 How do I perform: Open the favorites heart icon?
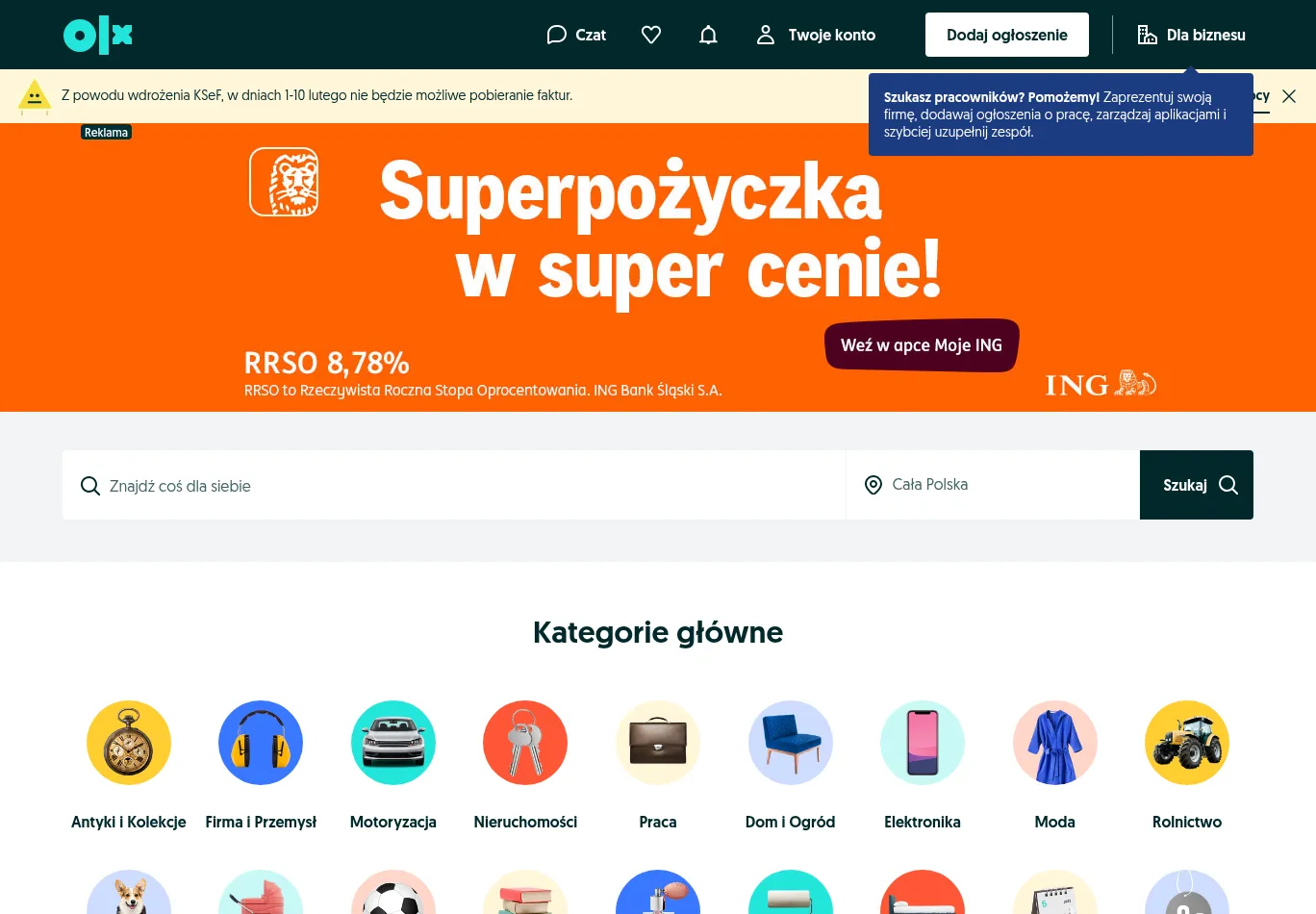pos(651,35)
